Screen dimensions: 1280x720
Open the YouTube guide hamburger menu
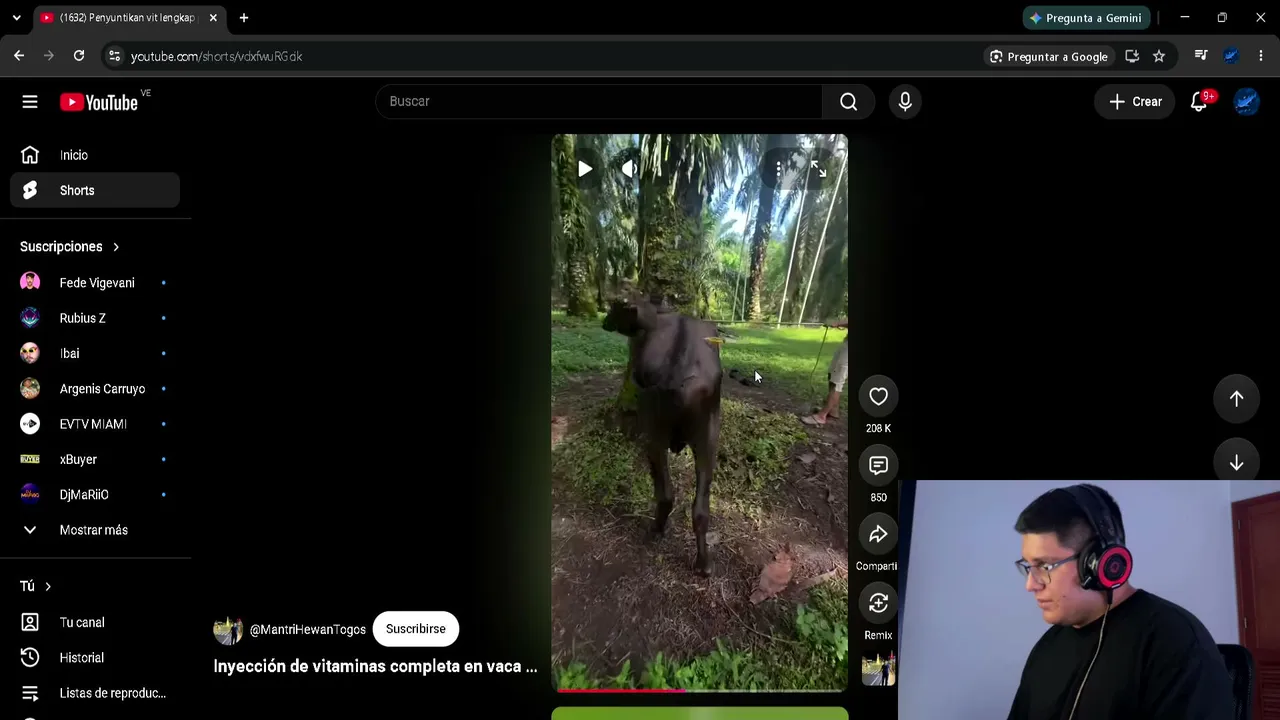pyautogui.click(x=30, y=101)
